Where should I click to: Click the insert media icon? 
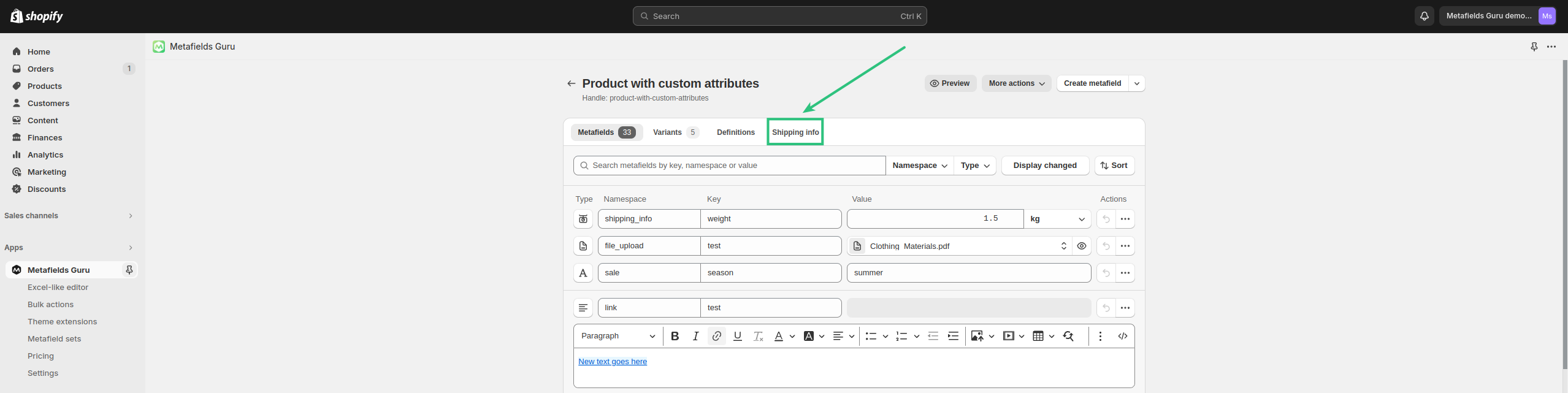point(1008,336)
